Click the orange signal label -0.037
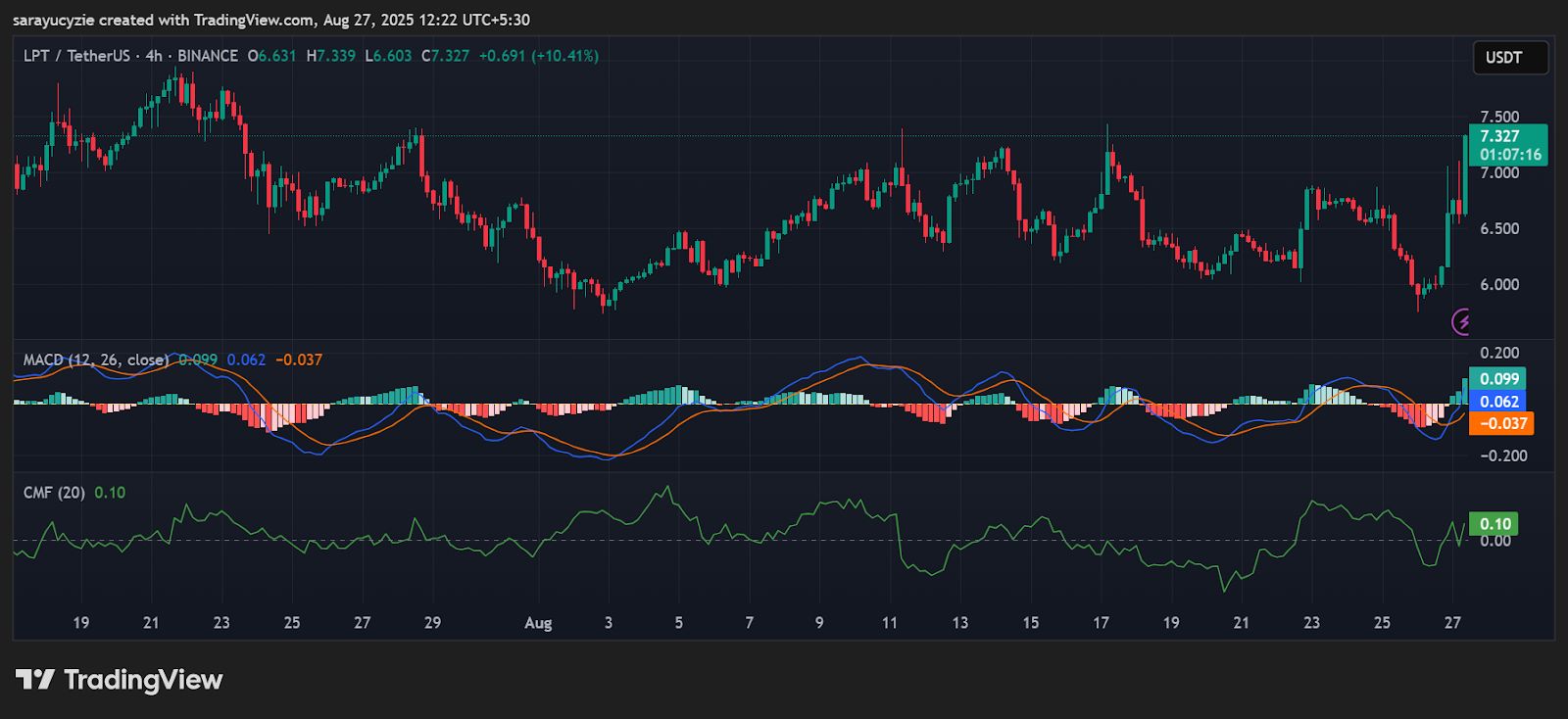 click(1501, 423)
